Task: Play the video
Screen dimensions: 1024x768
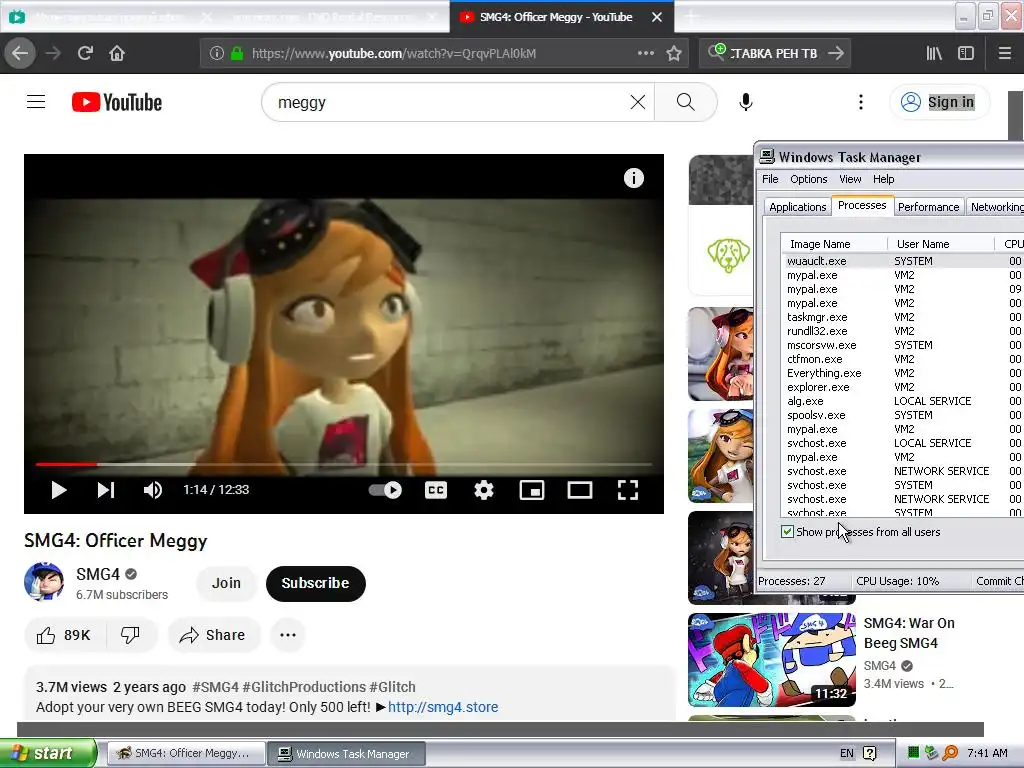Action: click(x=59, y=490)
